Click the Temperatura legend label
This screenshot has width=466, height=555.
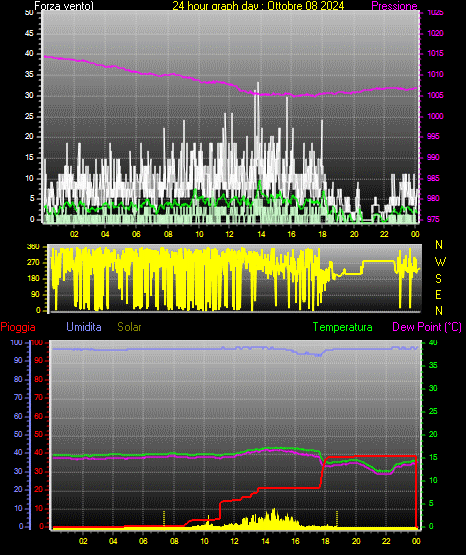(x=343, y=327)
